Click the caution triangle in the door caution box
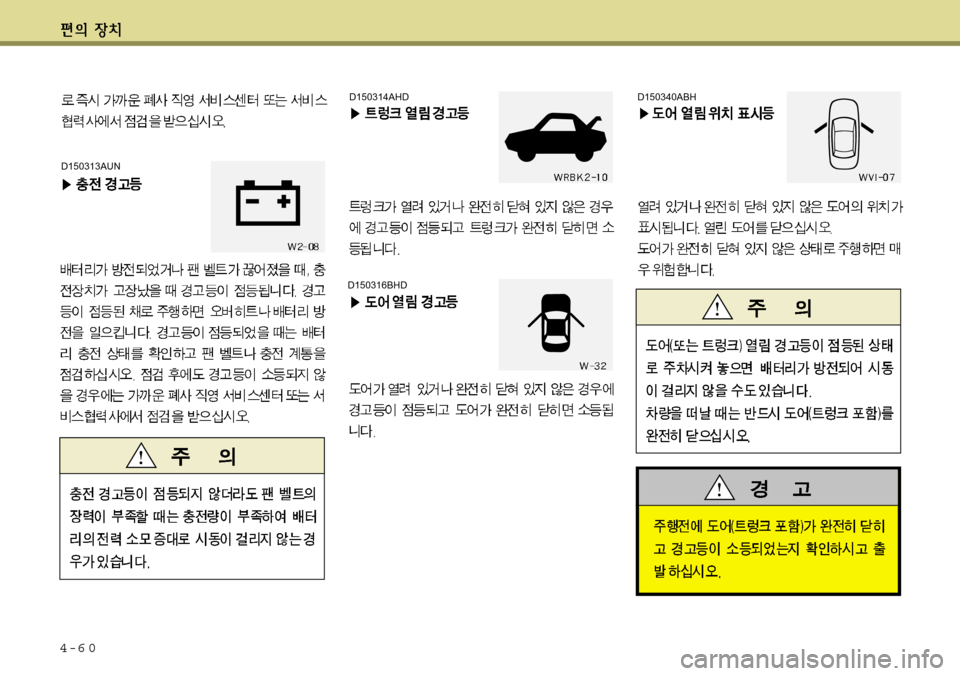Viewport: 960px width, 676px height. (x=718, y=307)
